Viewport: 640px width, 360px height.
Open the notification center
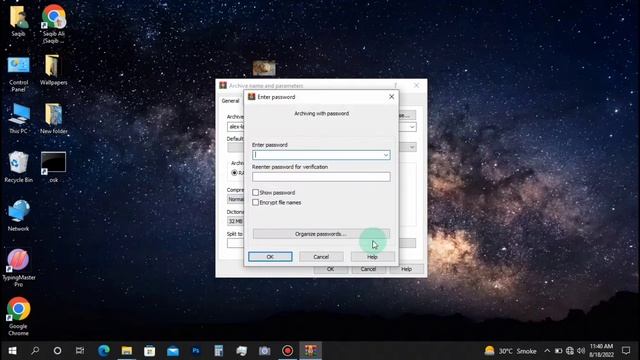tap(626, 351)
